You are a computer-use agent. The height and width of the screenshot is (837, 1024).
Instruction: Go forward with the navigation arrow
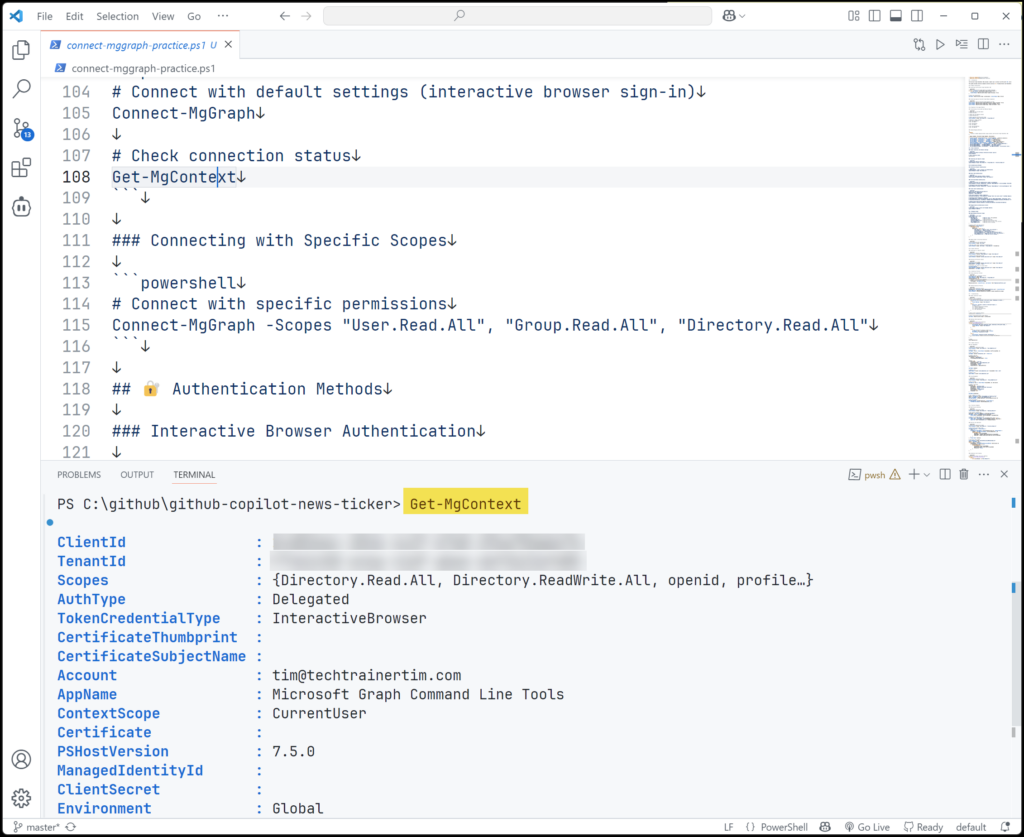click(x=306, y=16)
